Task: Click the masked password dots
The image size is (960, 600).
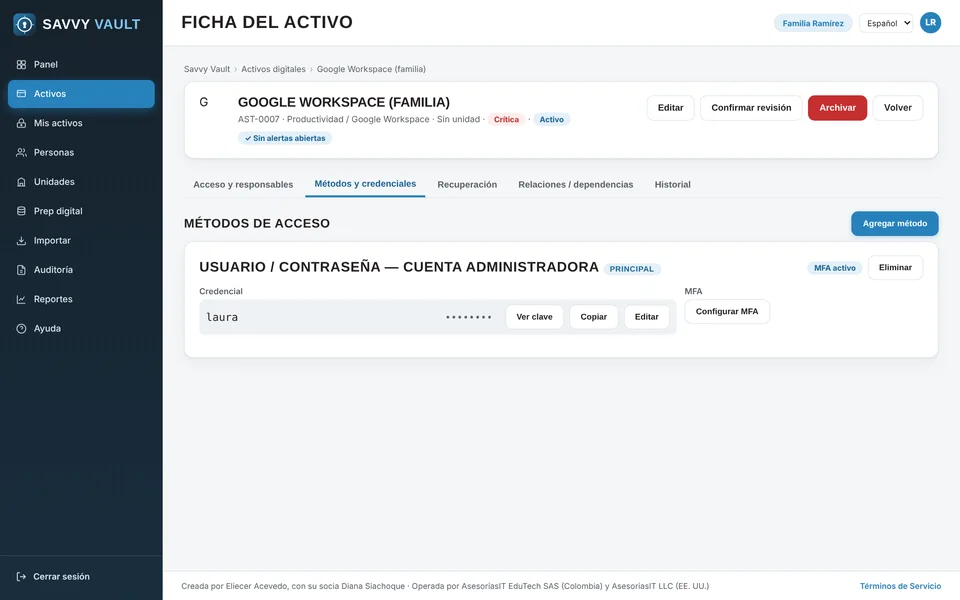Action: [x=468, y=317]
